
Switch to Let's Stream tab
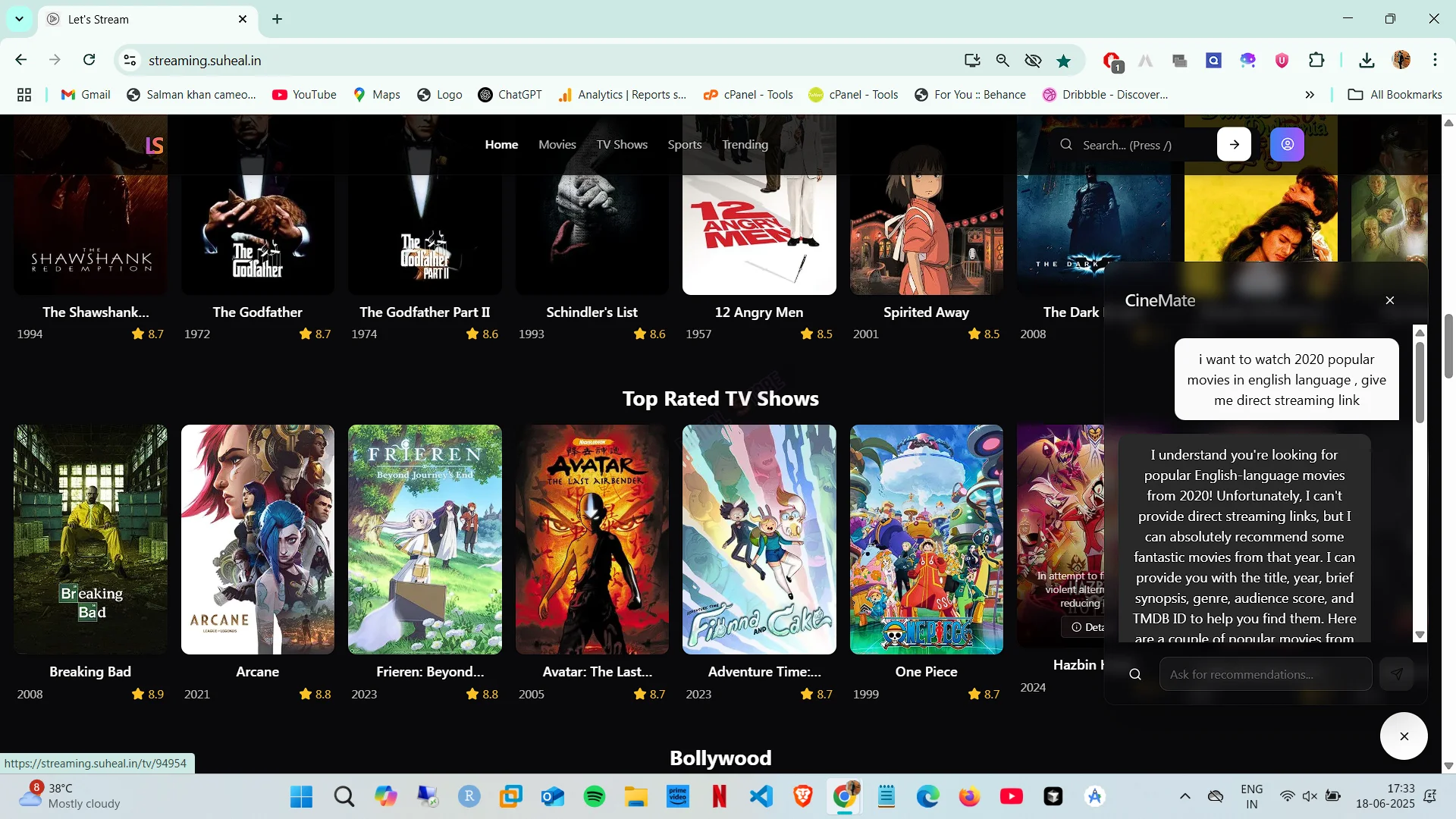tap(148, 19)
